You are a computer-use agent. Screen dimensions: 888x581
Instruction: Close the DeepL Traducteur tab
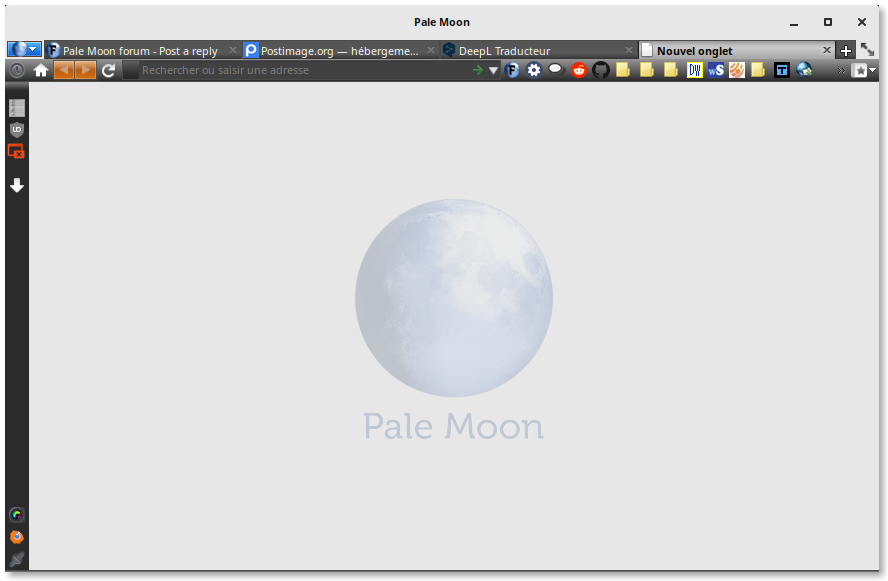point(628,50)
